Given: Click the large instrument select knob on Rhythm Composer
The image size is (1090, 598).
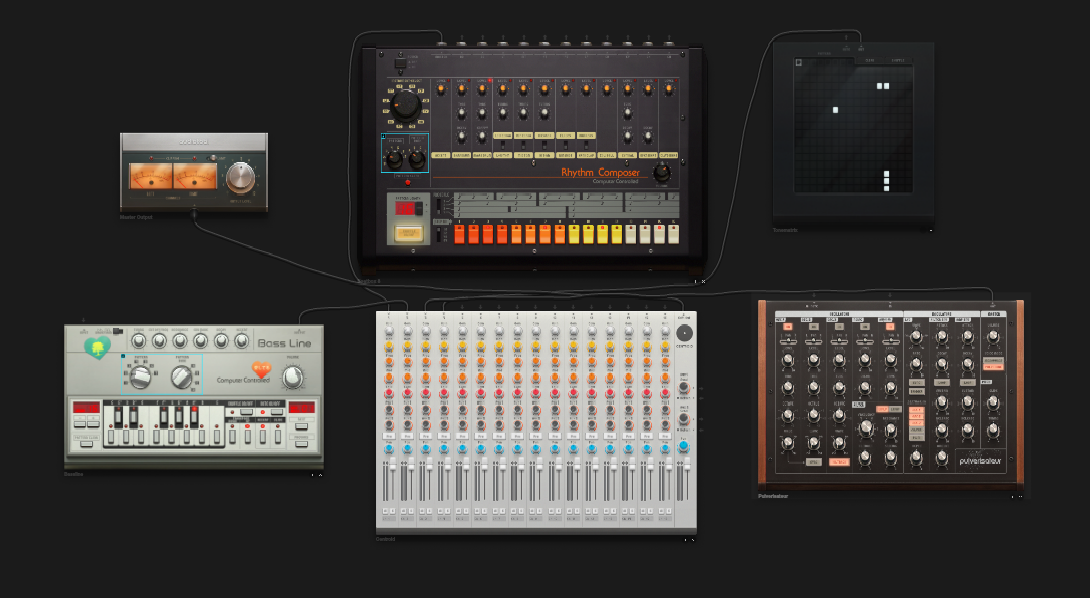Looking at the screenshot, I should pos(406,106).
